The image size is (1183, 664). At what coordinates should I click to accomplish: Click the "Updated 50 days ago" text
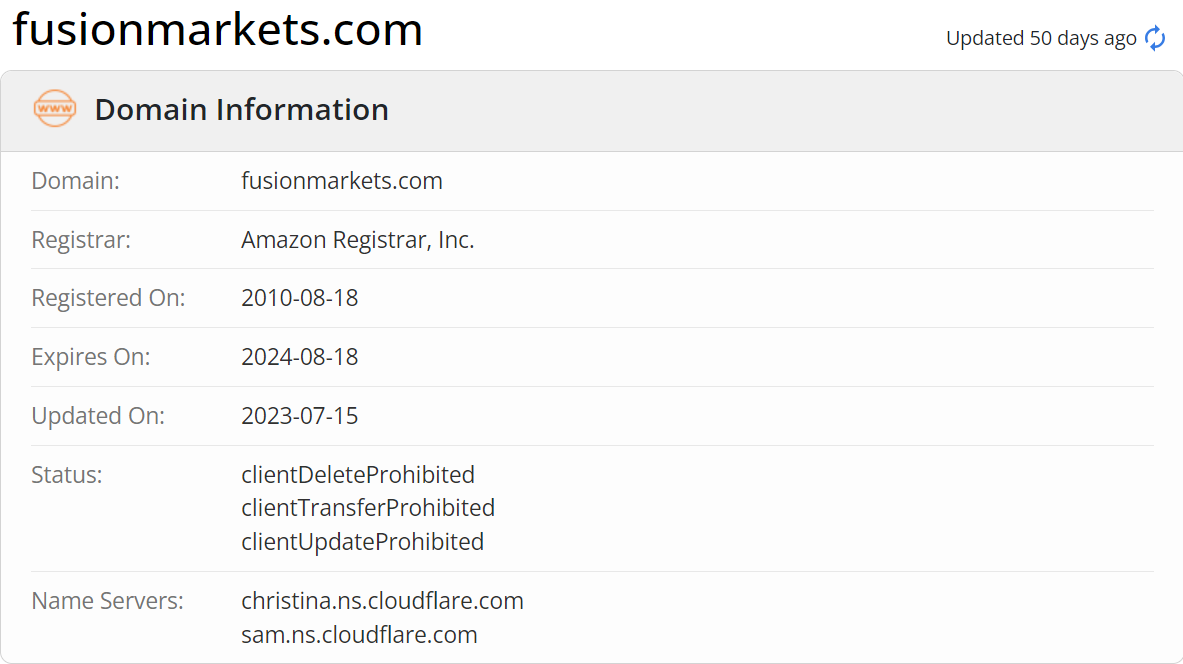click(x=1041, y=39)
